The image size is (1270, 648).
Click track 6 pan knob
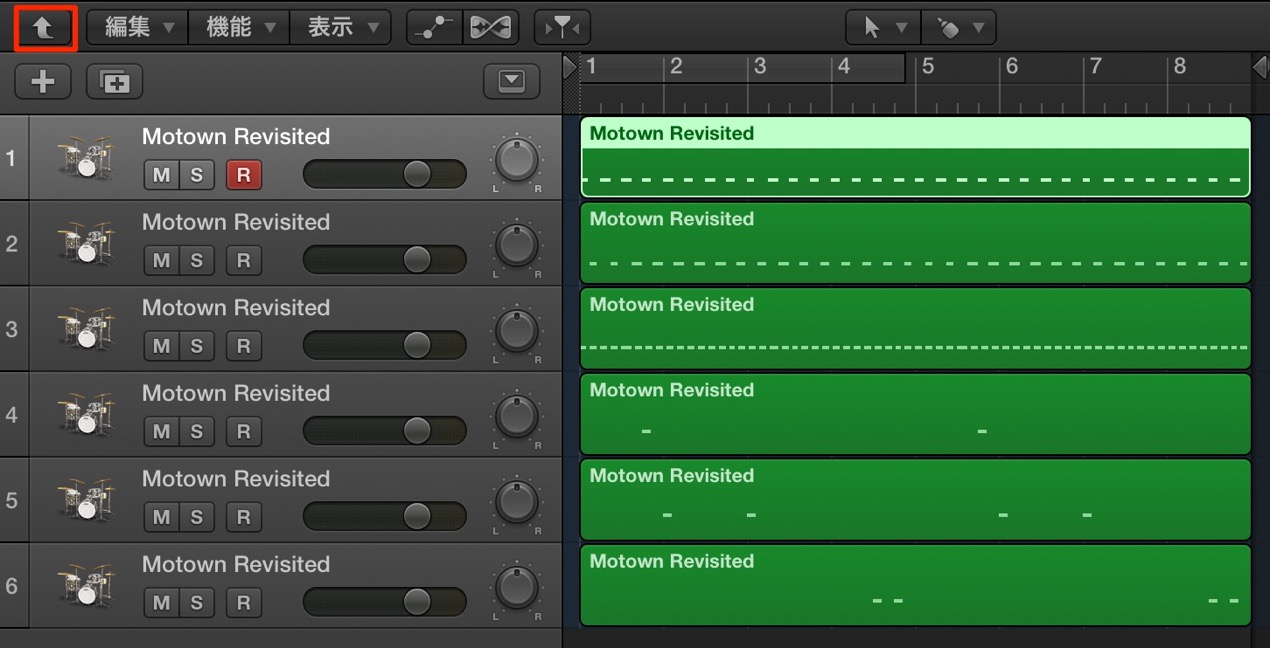tap(517, 588)
